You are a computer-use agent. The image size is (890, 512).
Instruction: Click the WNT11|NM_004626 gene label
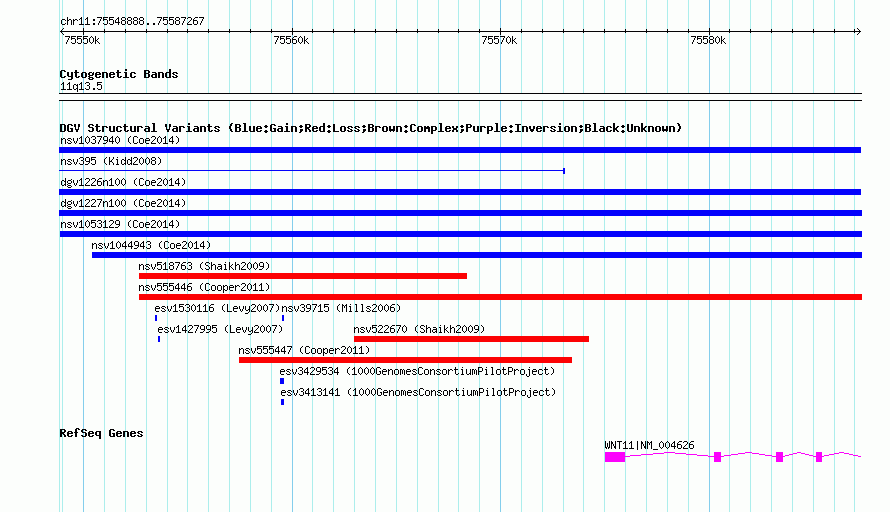[x=649, y=446]
